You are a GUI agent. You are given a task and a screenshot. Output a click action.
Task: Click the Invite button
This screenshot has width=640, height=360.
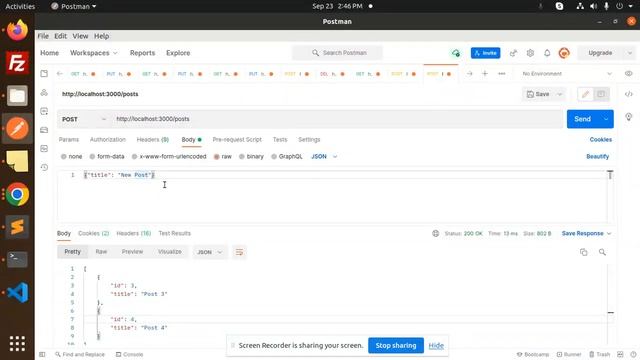point(485,53)
